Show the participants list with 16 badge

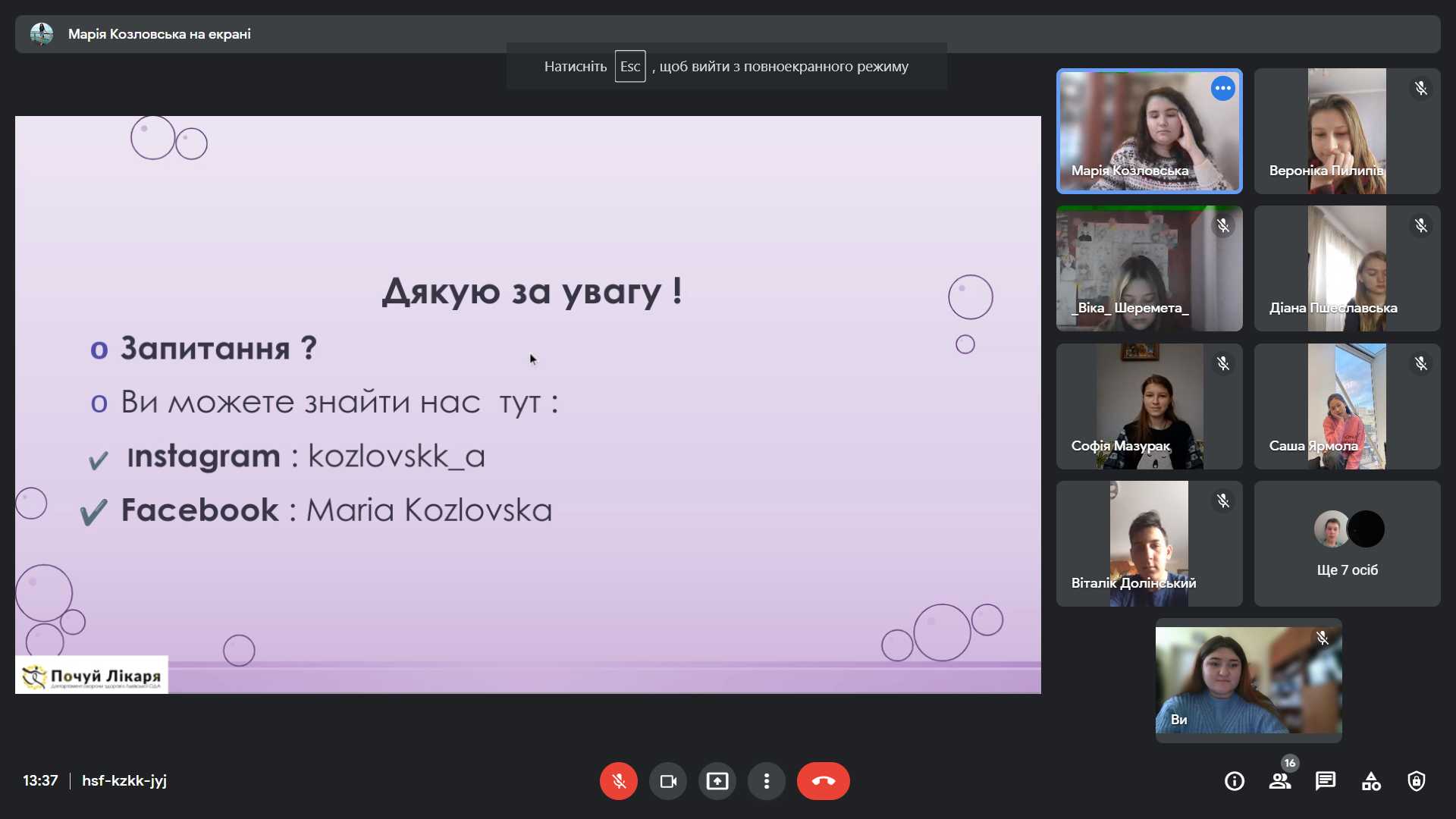tap(1279, 781)
